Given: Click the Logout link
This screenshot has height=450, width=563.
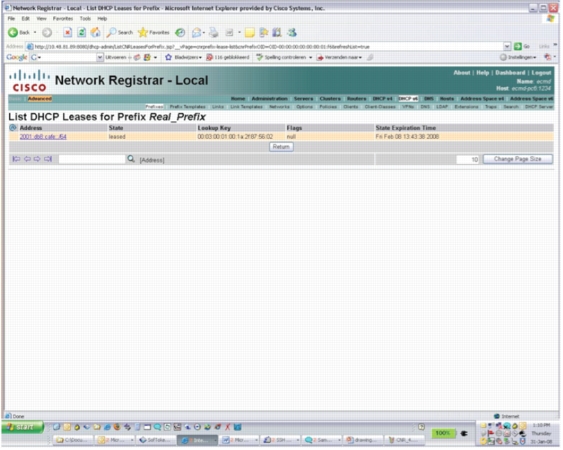Looking at the screenshot, I should [x=541, y=73].
